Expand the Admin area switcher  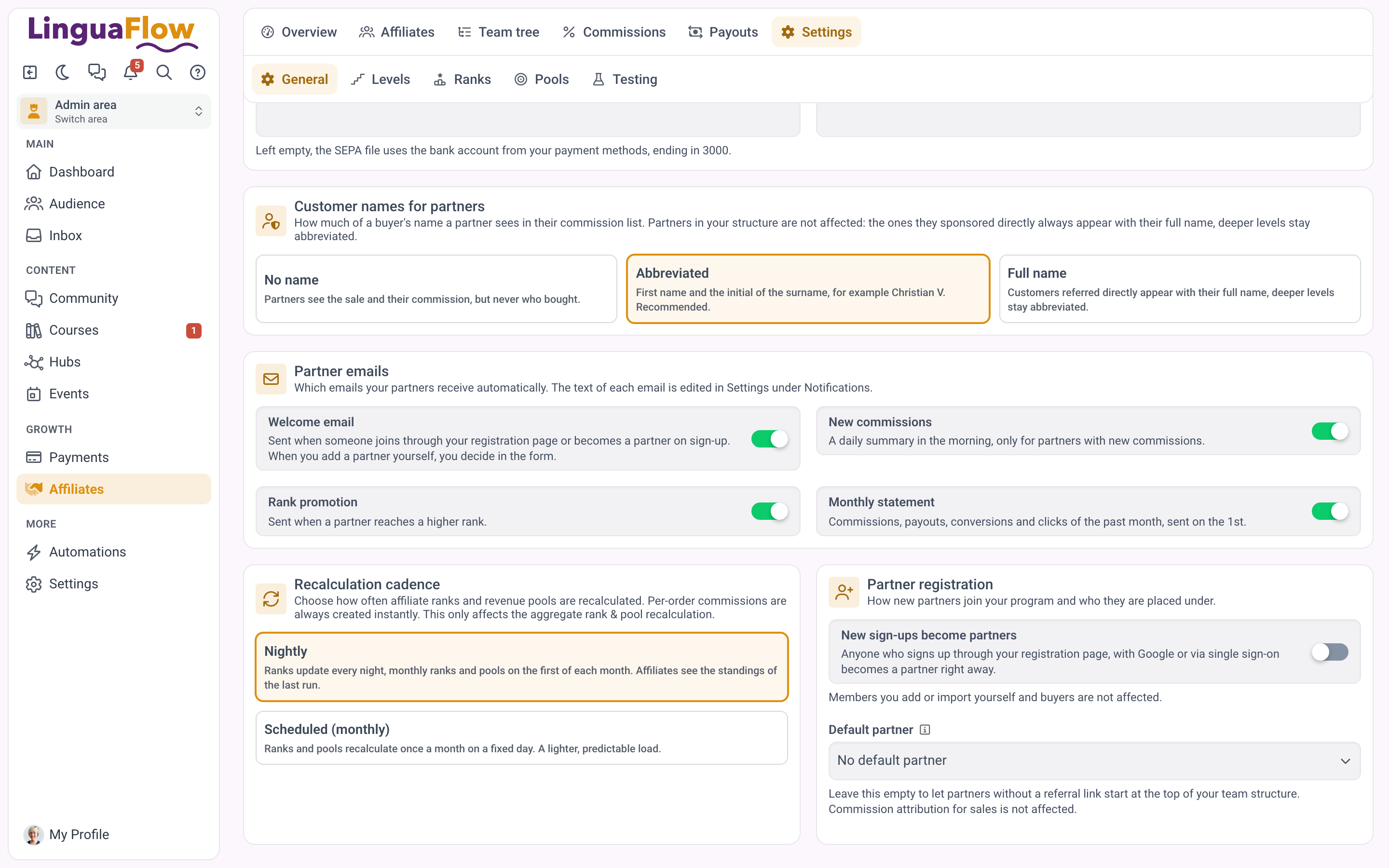click(x=114, y=111)
